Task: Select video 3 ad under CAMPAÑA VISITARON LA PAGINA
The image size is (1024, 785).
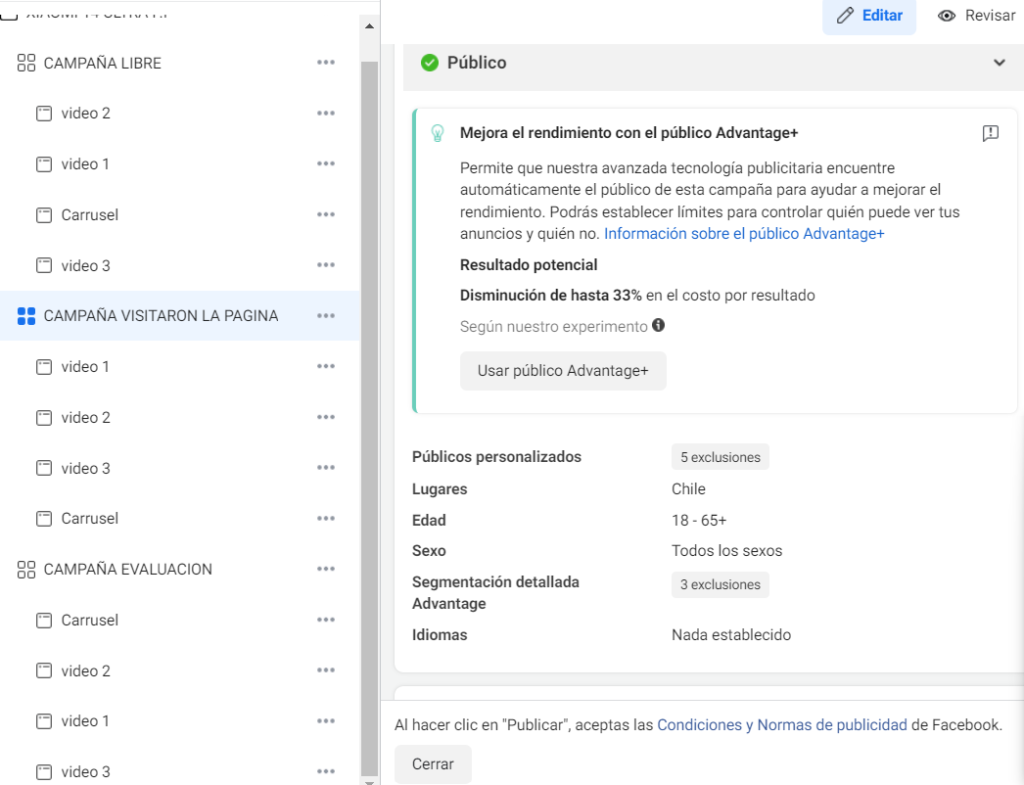Action: [x=85, y=468]
